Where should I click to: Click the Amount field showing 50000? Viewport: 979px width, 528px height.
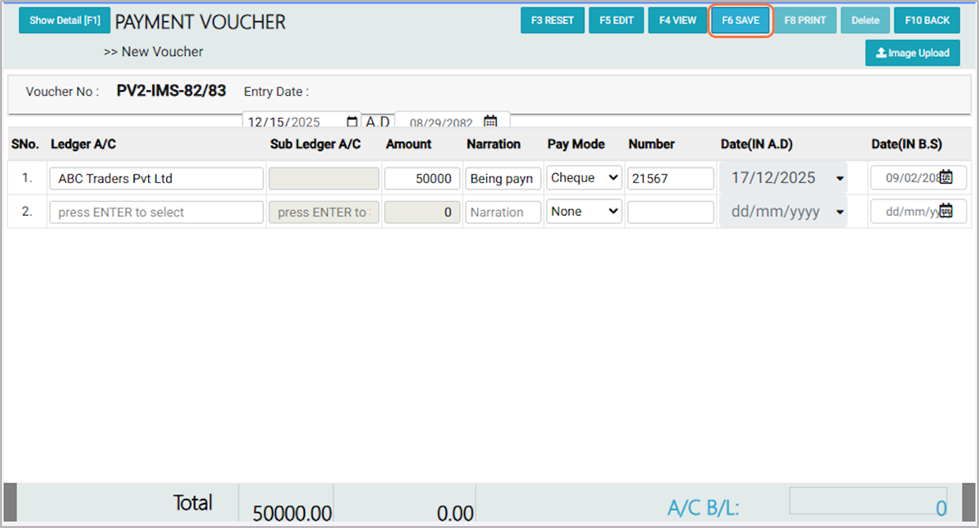[x=422, y=178]
